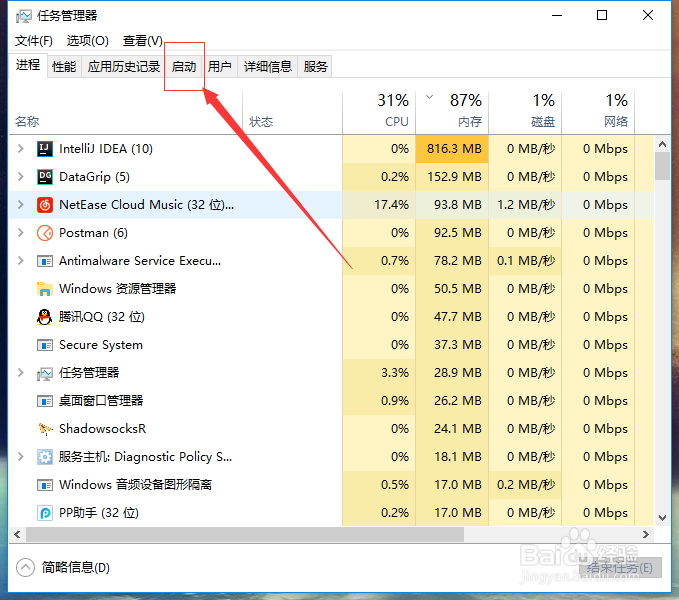Select the 17.4% CPU cell
This screenshot has width=679, height=600.
click(379, 205)
